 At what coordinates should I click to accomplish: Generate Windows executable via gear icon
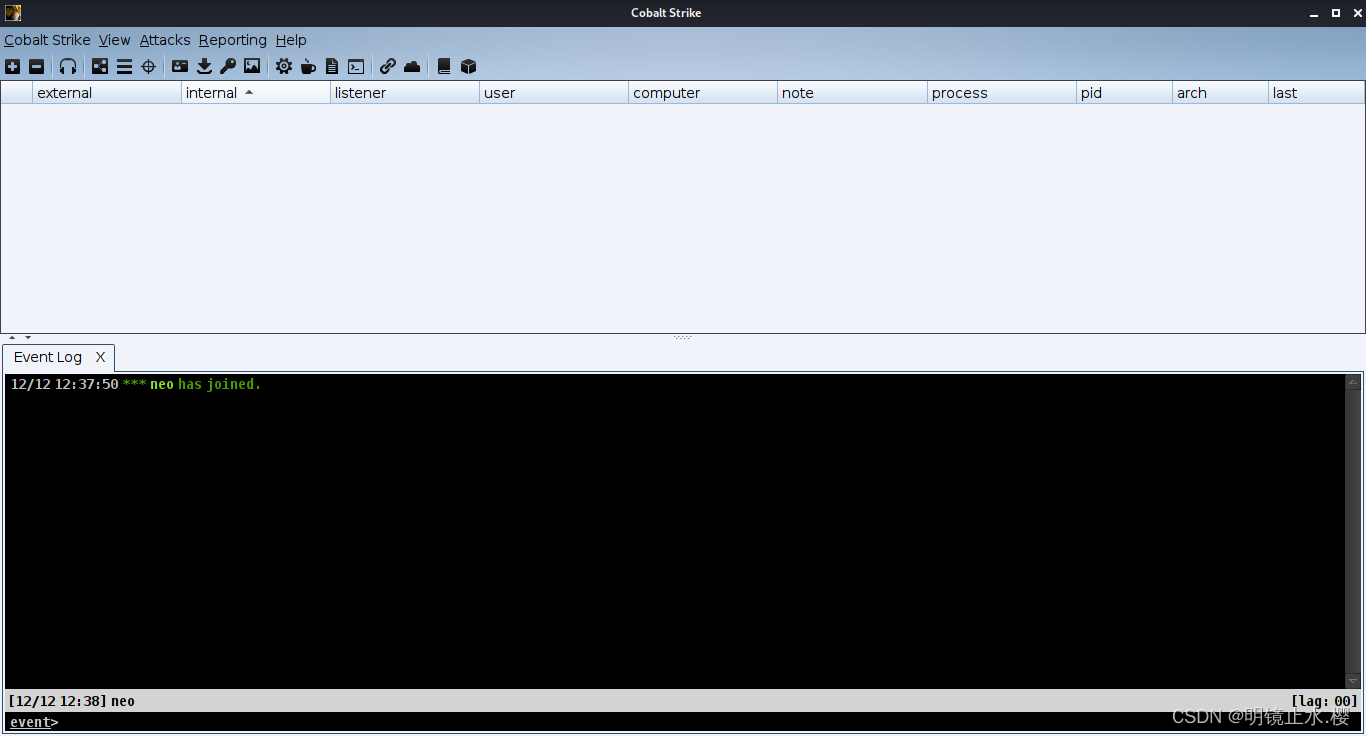click(284, 67)
